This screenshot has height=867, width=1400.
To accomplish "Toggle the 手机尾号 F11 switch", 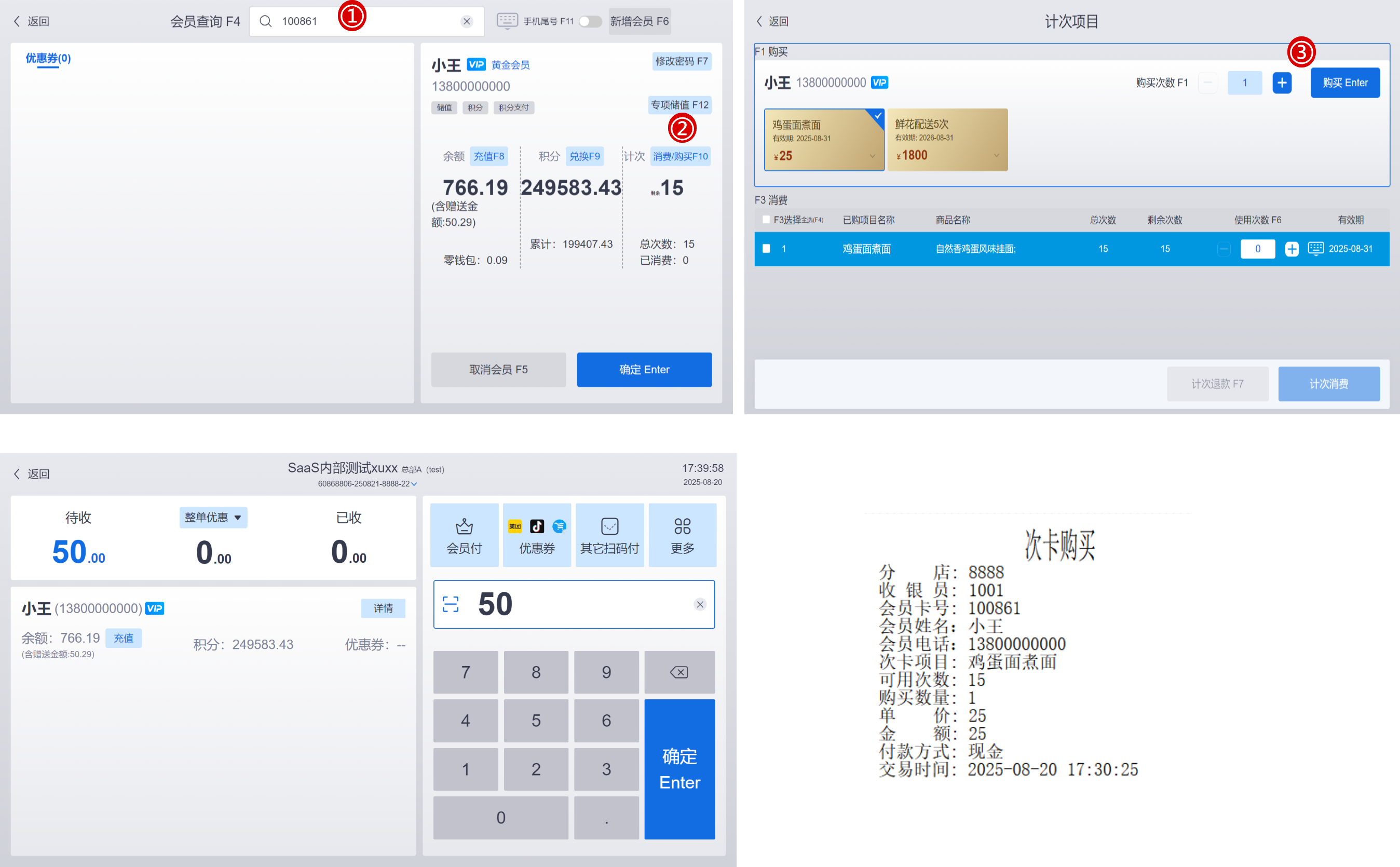I will [590, 21].
